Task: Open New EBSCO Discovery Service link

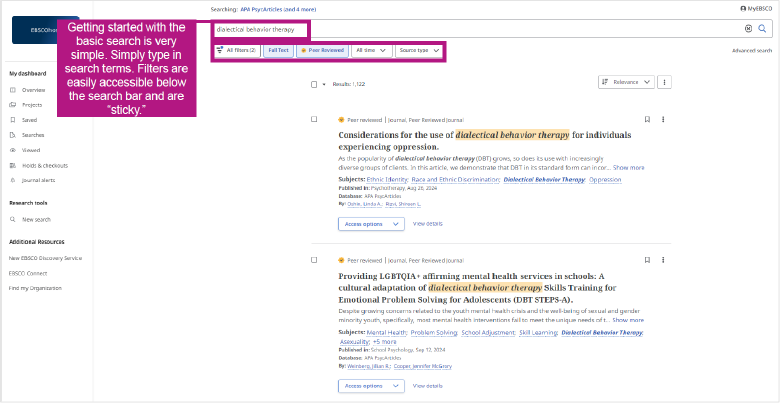Action: click(45, 258)
